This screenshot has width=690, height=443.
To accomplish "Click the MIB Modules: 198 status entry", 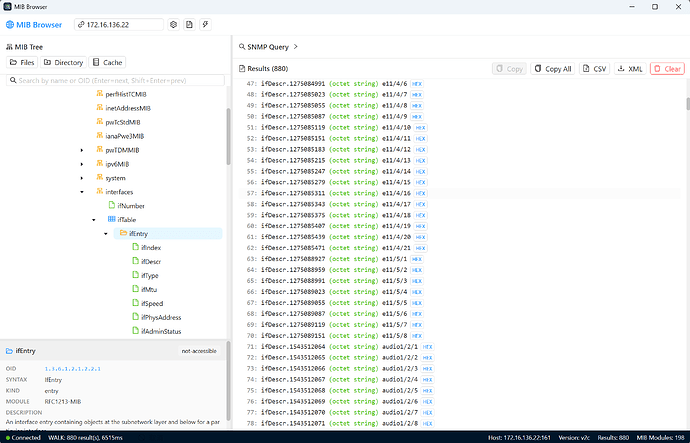I will [660, 437].
